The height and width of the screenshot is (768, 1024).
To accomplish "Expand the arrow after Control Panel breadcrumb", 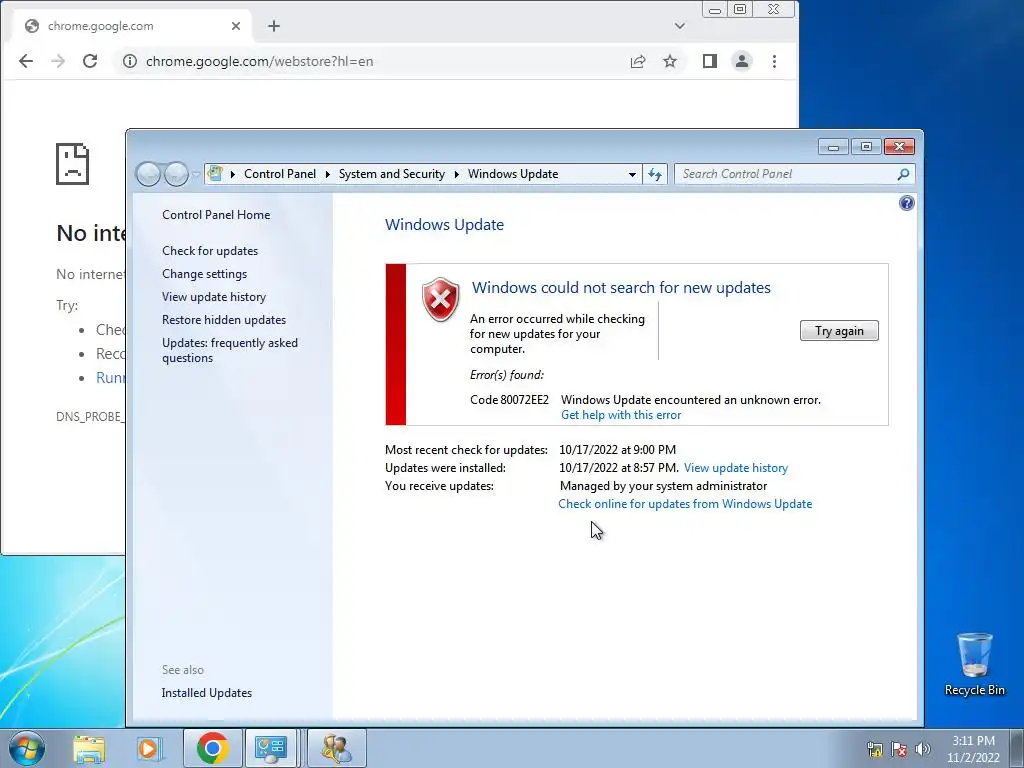I will pos(328,174).
